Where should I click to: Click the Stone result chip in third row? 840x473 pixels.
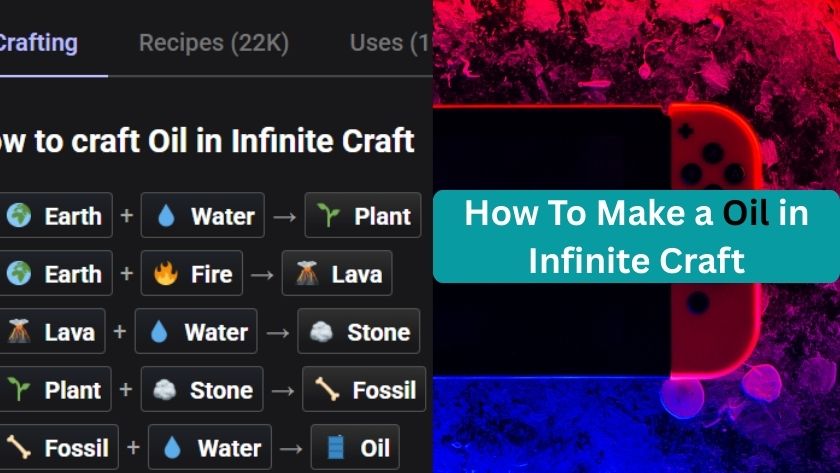(x=358, y=331)
